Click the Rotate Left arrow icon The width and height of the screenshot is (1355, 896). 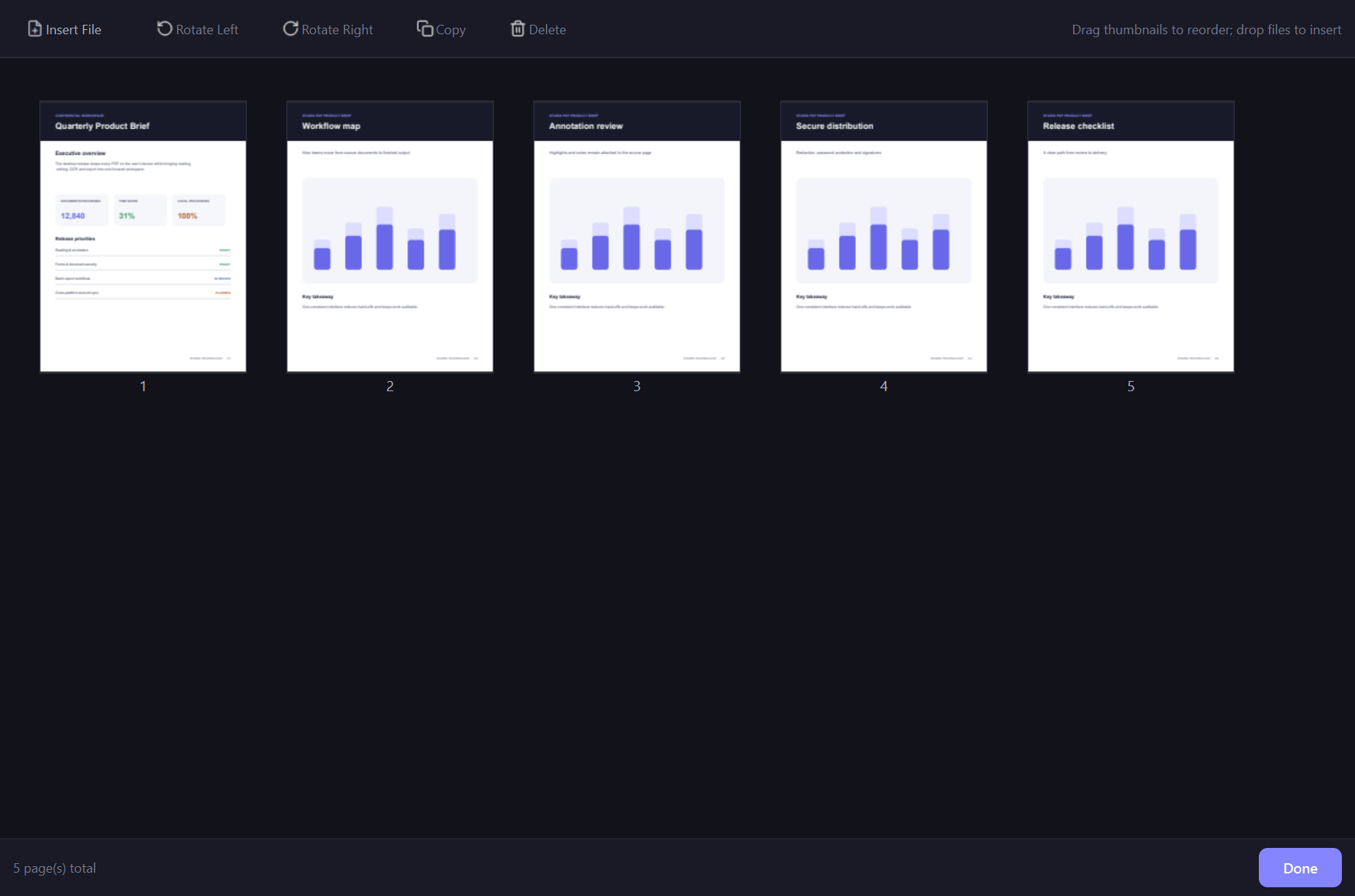[x=165, y=28]
